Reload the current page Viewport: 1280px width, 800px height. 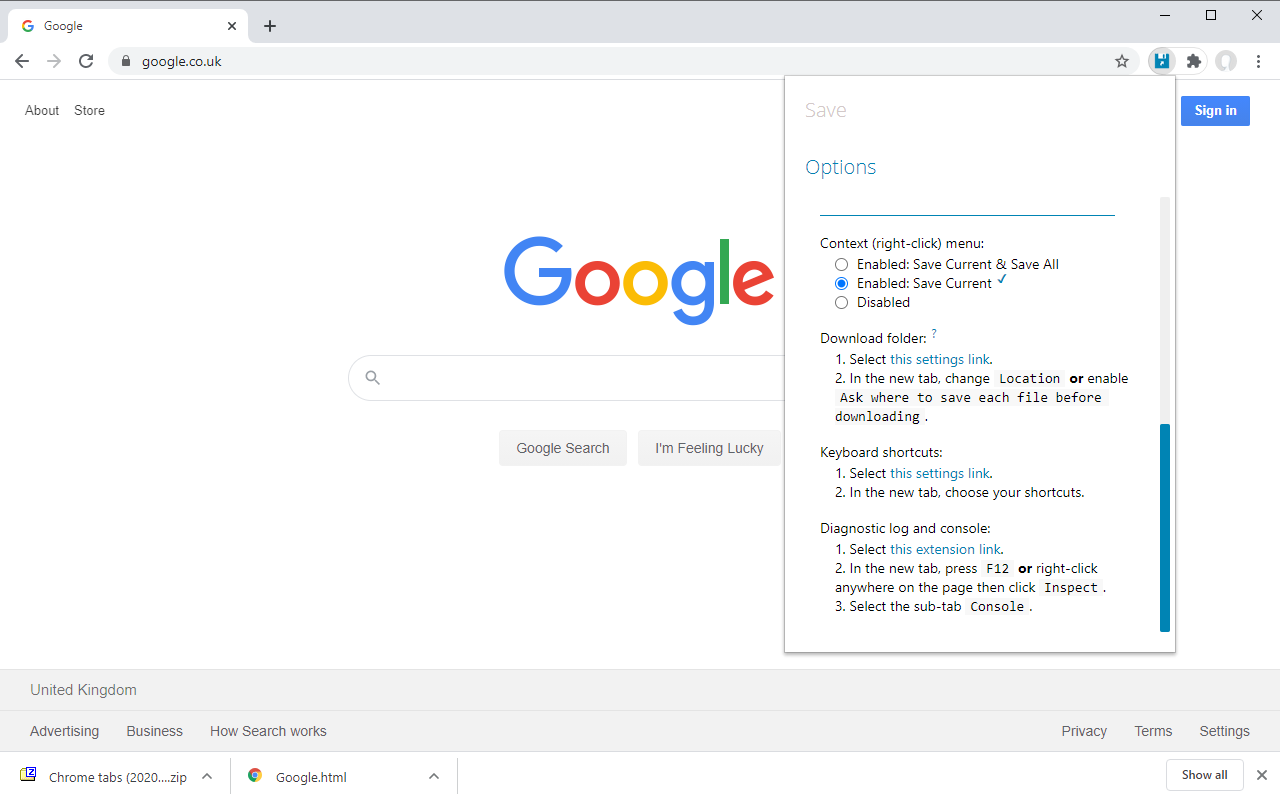(x=86, y=61)
